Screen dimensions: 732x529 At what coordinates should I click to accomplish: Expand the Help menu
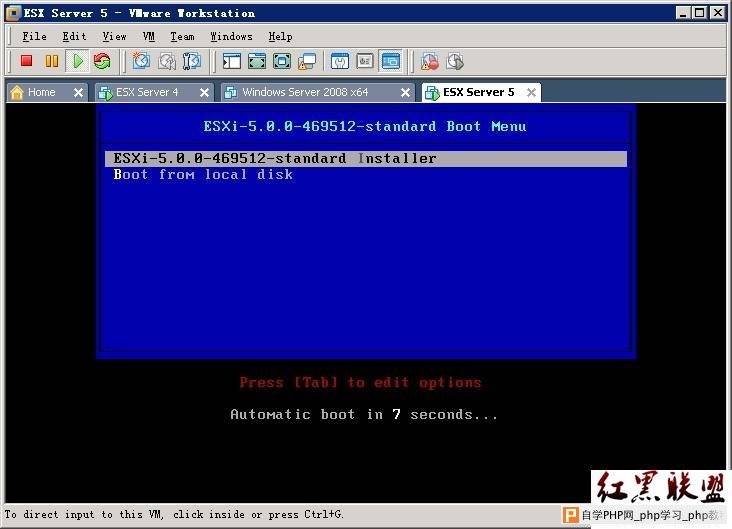coord(280,36)
